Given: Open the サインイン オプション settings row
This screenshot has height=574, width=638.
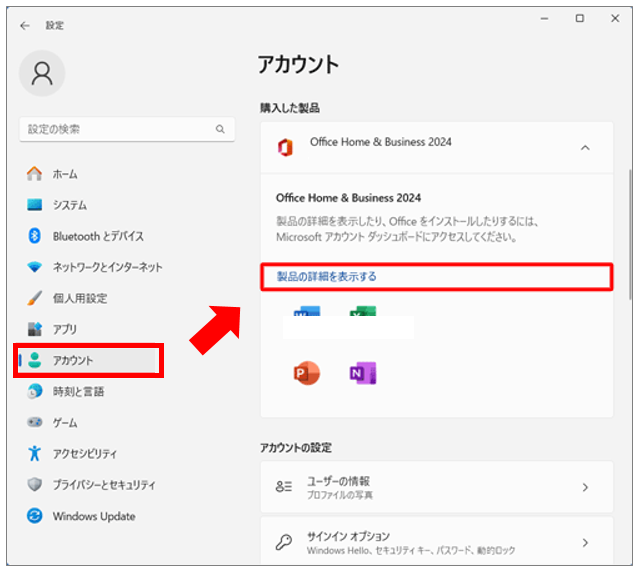Looking at the screenshot, I should coord(437,542).
